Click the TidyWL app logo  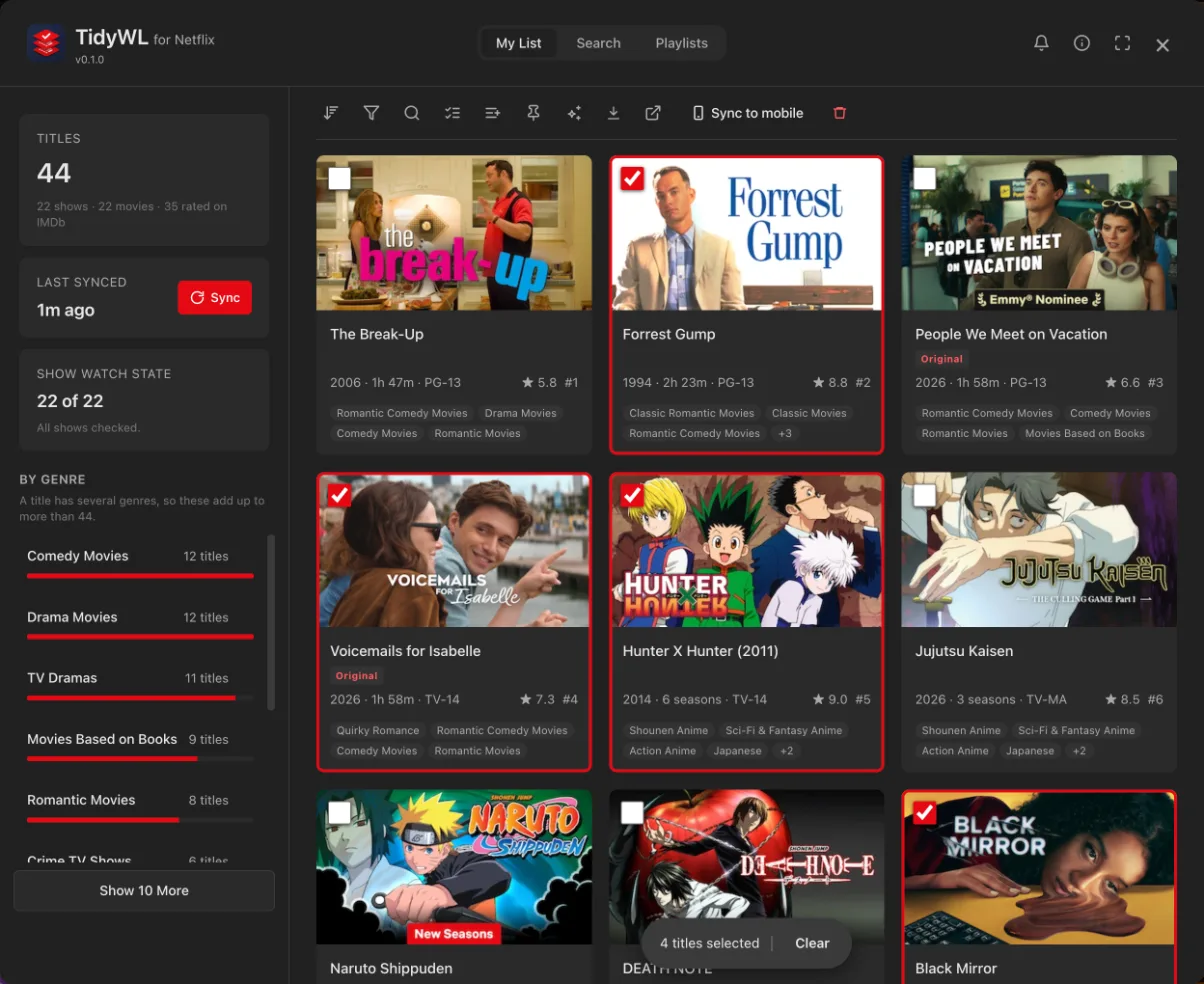pyautogui.click(x=46, y=43)
